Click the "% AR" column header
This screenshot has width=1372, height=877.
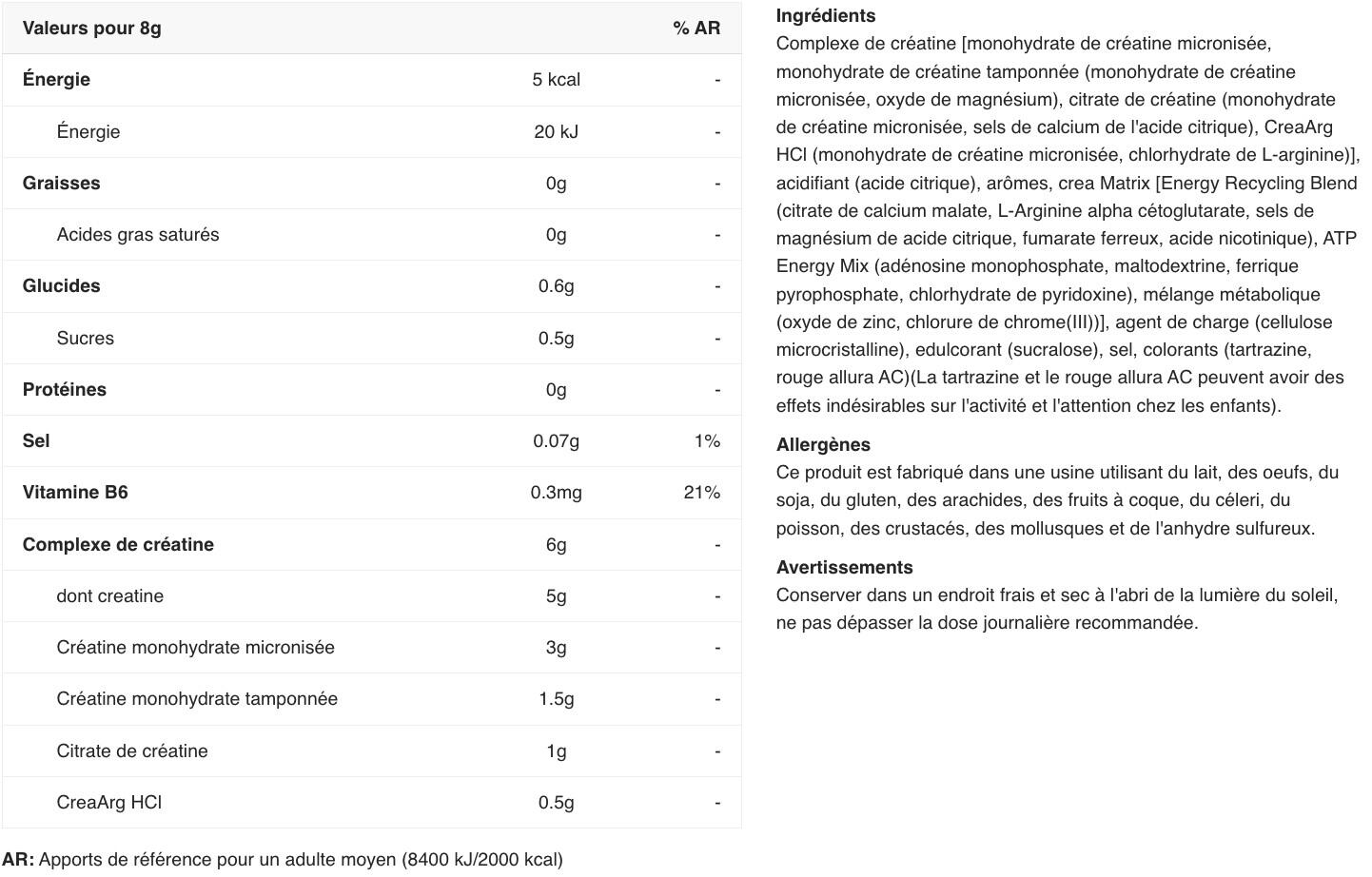pyautogui.click(x=696, y=29)
